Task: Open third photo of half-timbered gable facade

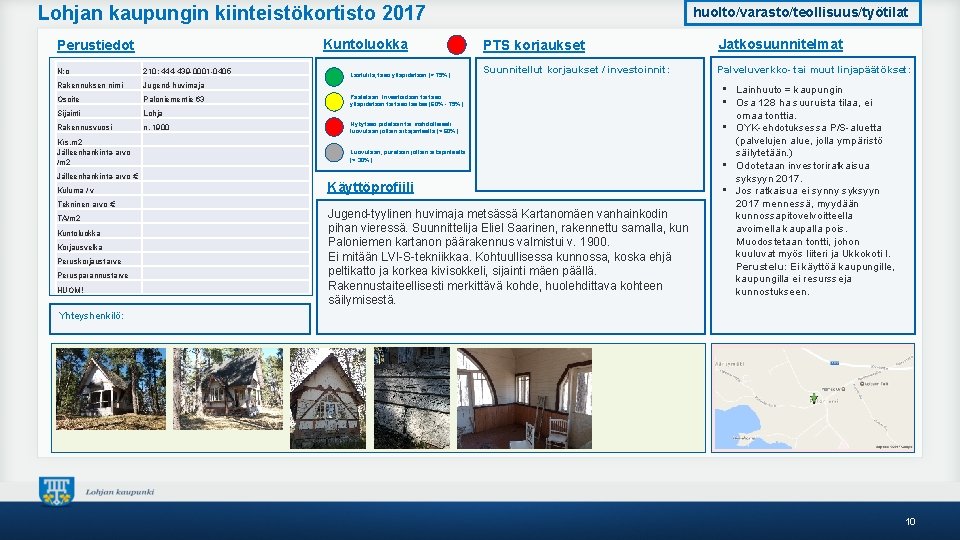Action: 328,398
